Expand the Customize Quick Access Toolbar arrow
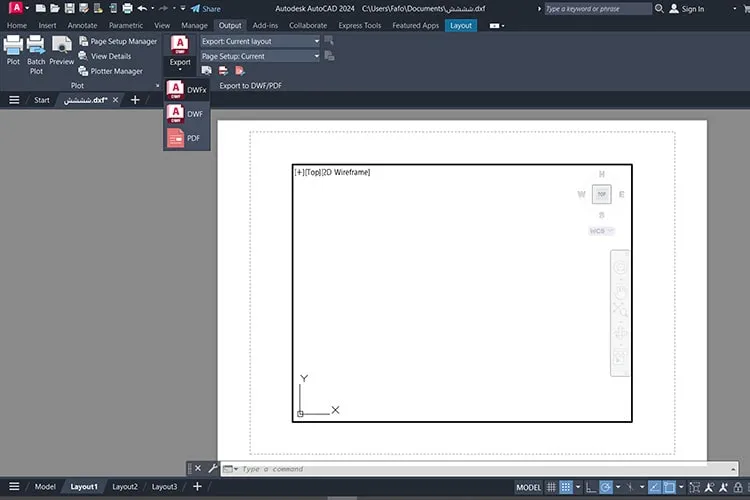Screen dimensions: 750x500 tap(183, 9)
